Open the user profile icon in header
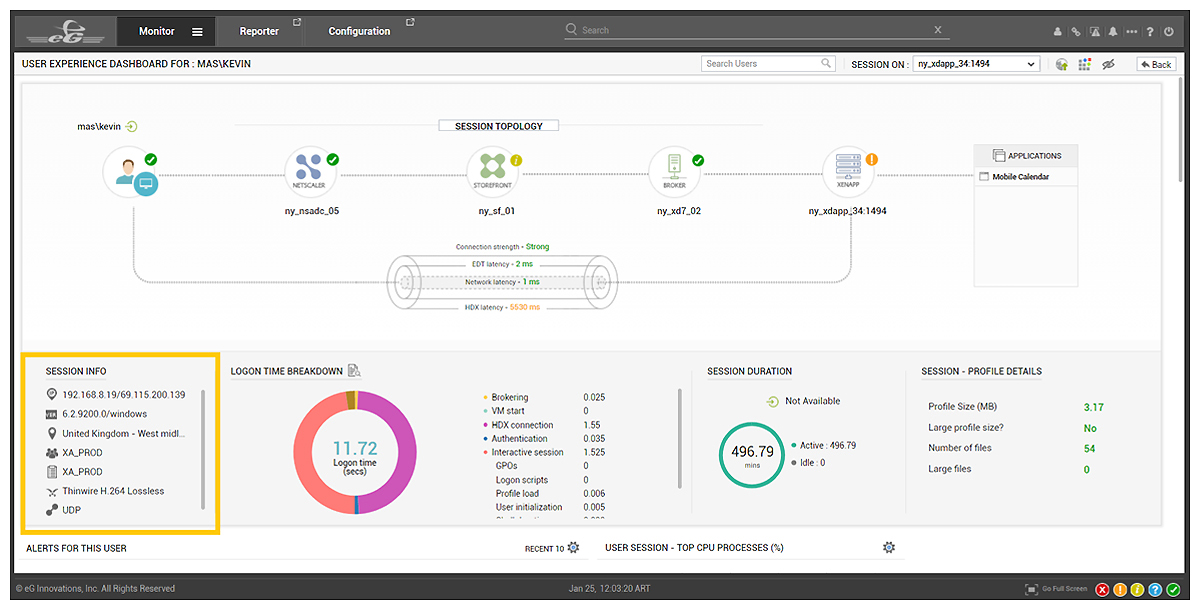The width and height of the screenshot is (1200, 610). pos(1058,31)
